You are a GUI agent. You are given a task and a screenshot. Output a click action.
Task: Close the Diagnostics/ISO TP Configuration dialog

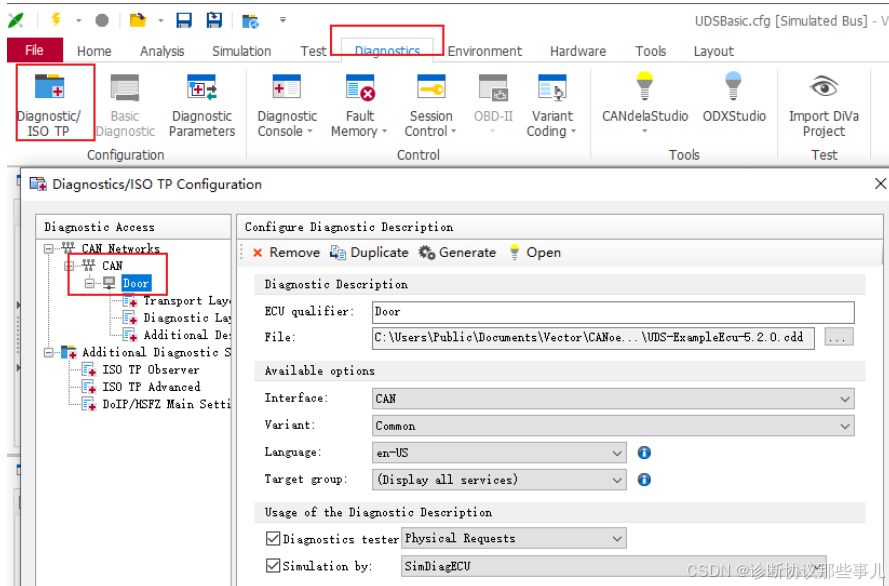point(880,184)
